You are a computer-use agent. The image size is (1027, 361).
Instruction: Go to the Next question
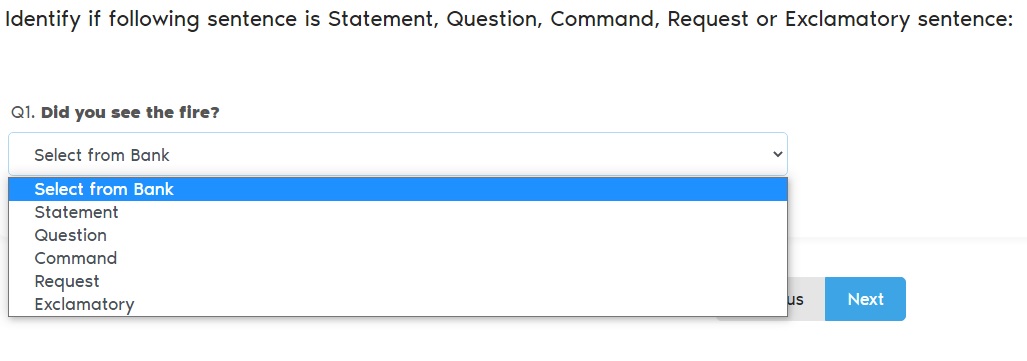865,299
